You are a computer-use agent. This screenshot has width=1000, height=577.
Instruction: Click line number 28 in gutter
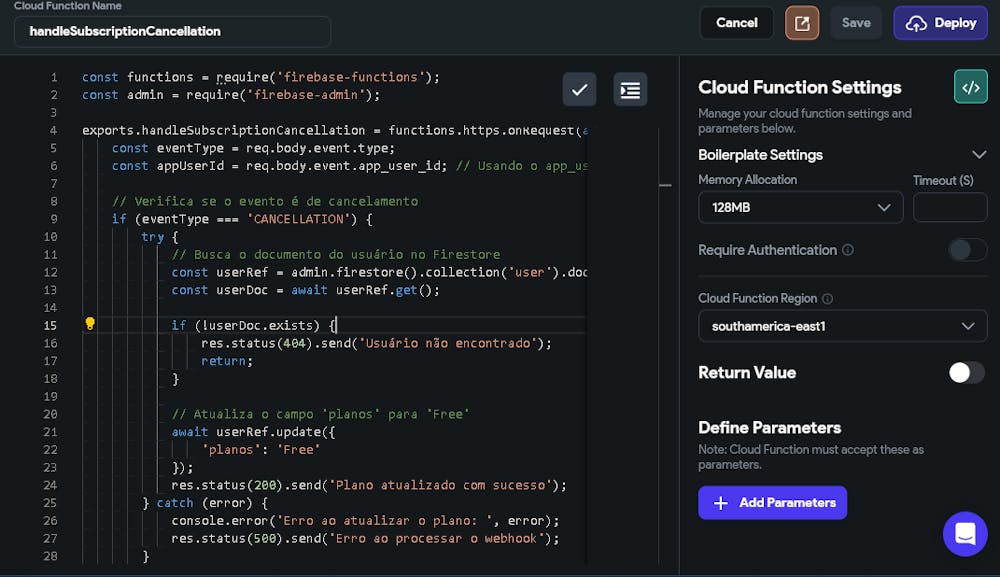[50, 556]
